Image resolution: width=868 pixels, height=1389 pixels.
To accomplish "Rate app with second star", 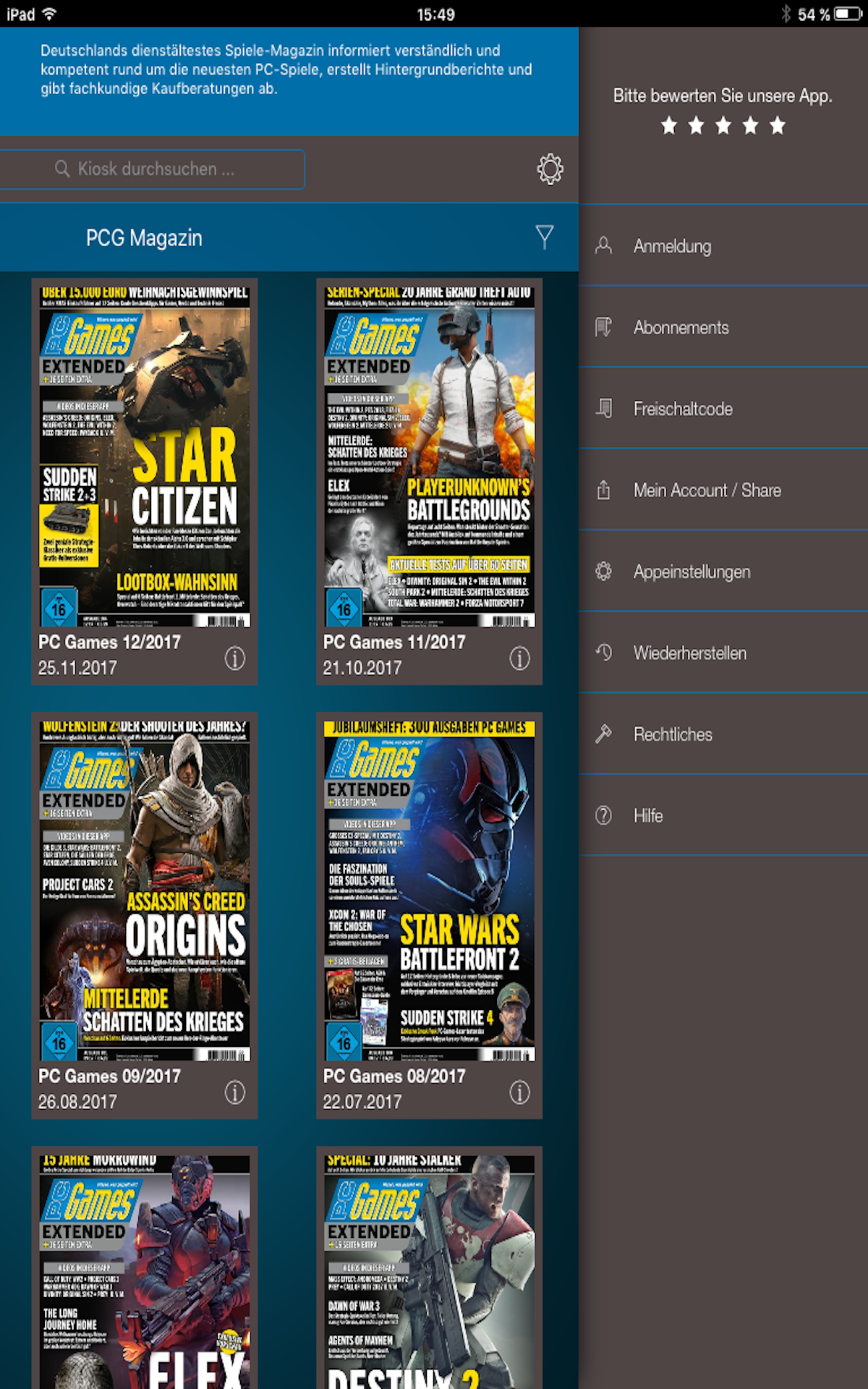I will point(696,126).
